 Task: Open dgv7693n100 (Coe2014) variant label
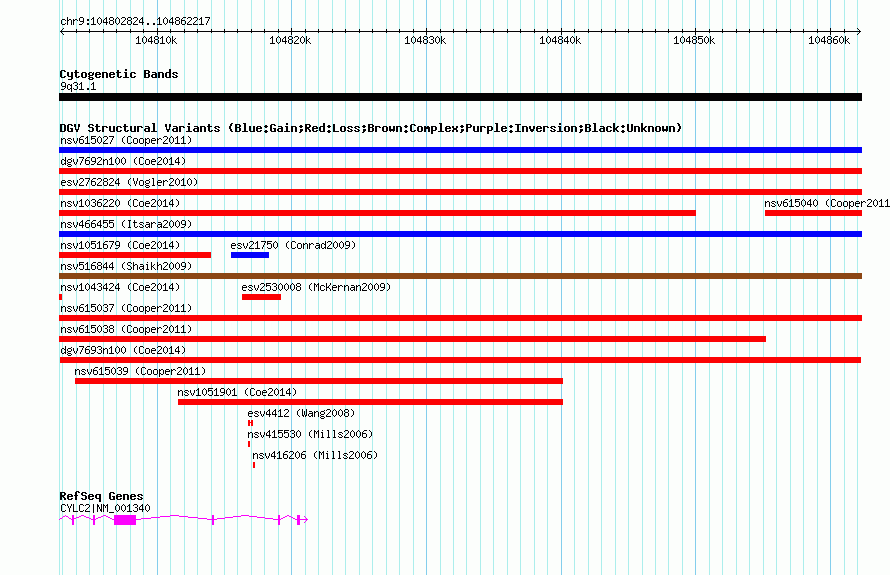[123, 350]
